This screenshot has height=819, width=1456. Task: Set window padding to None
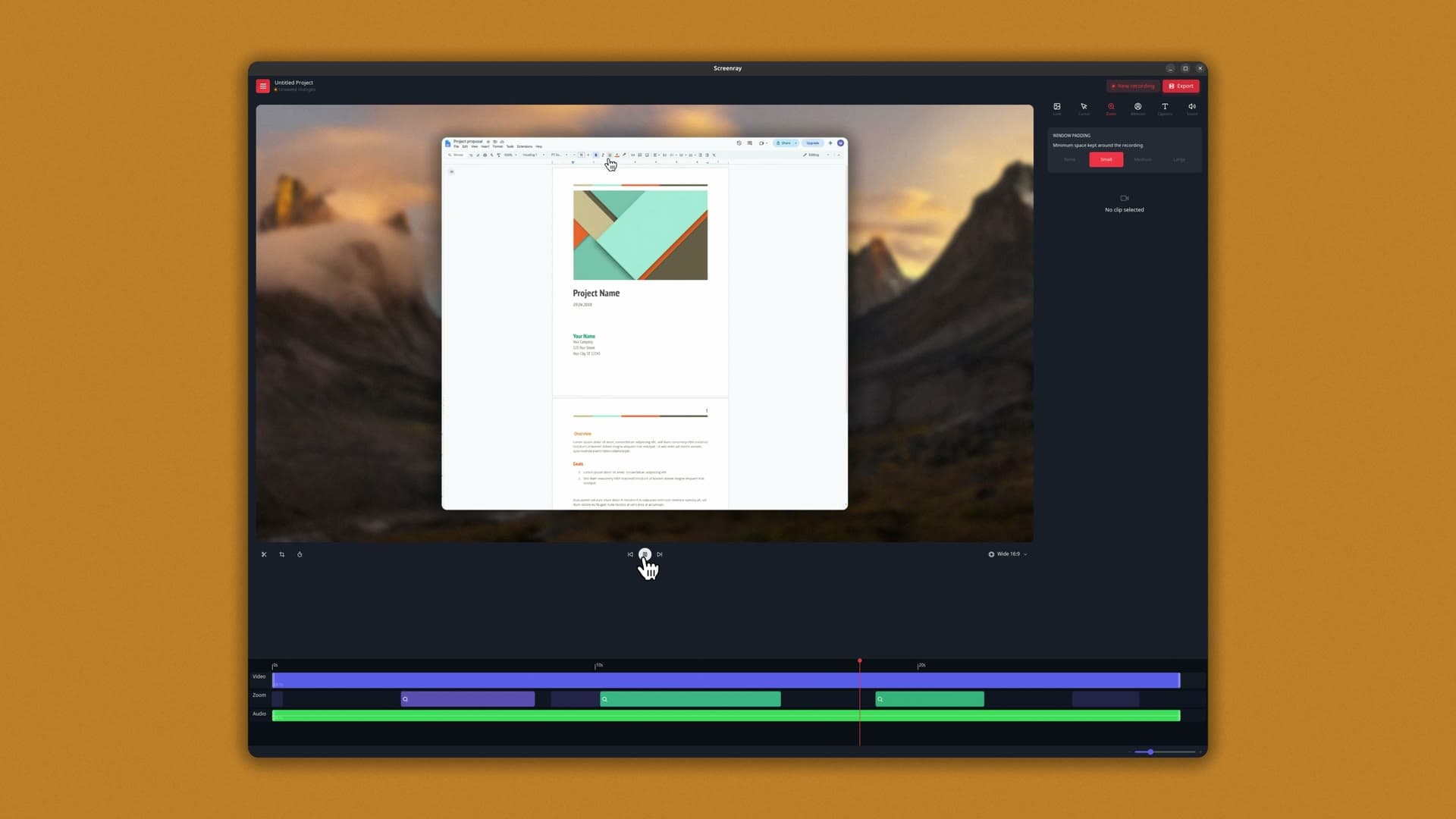(1070, 159)
